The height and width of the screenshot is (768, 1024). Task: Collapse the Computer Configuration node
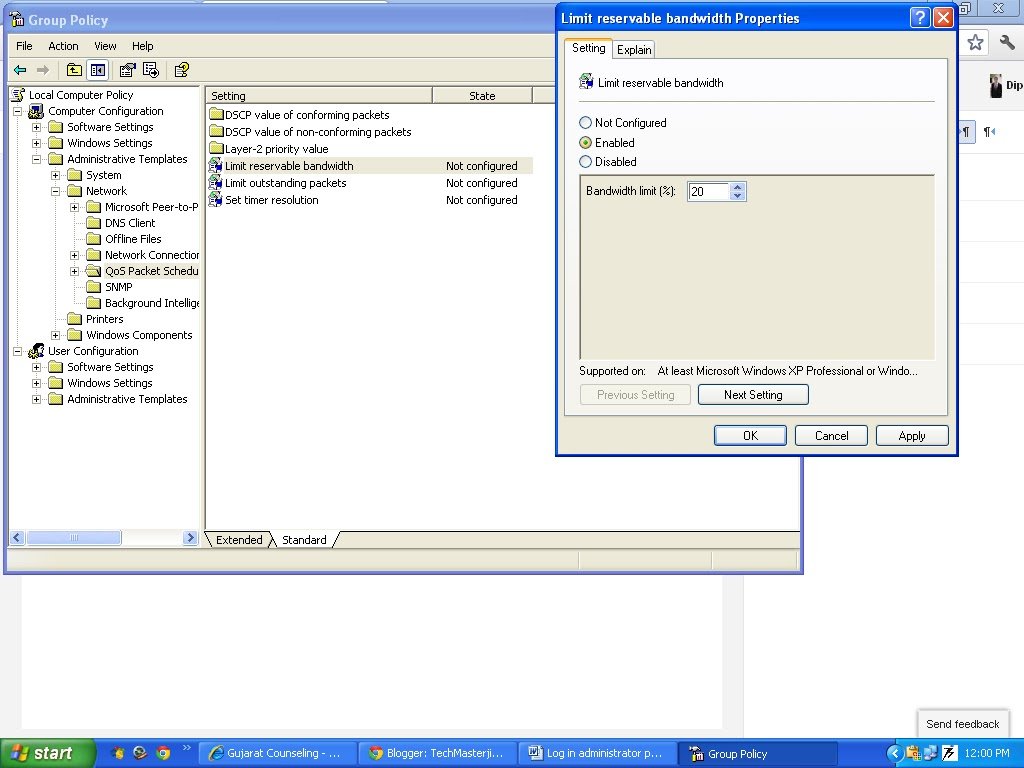[18, 112]
